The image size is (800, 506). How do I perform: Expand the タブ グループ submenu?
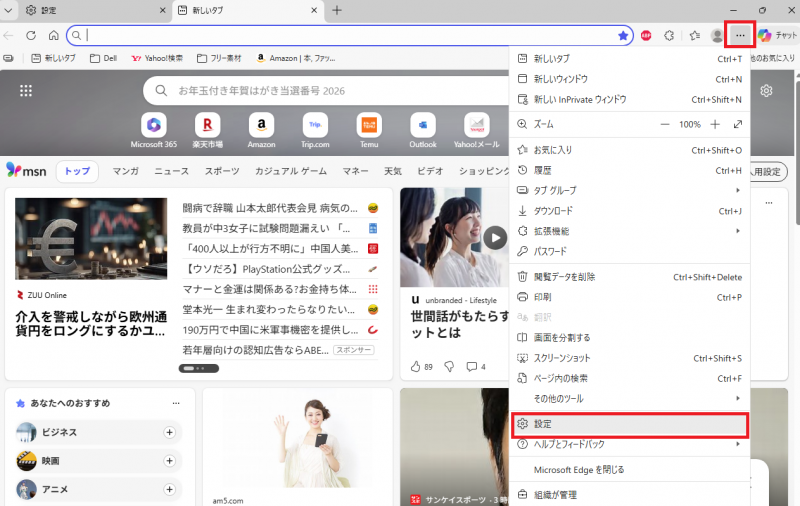[x=630, y=190]
